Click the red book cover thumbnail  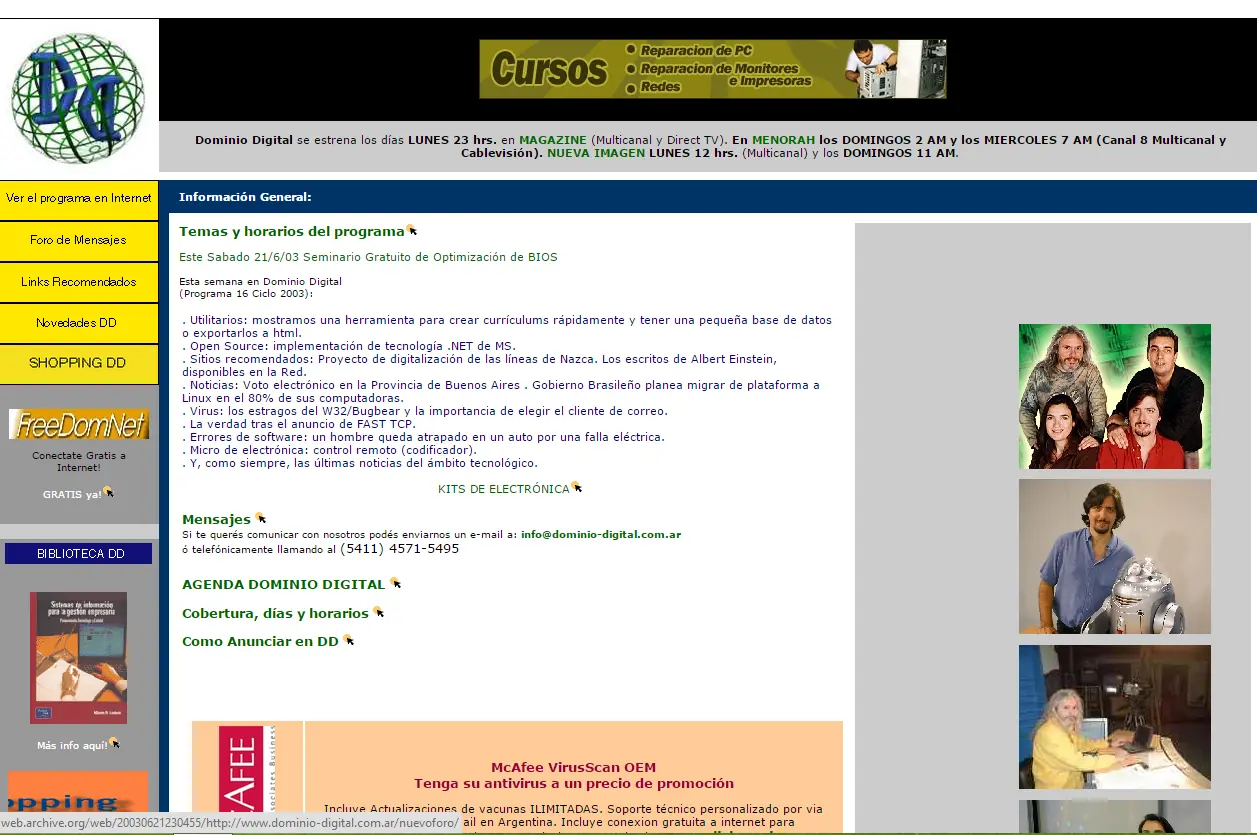78,657
